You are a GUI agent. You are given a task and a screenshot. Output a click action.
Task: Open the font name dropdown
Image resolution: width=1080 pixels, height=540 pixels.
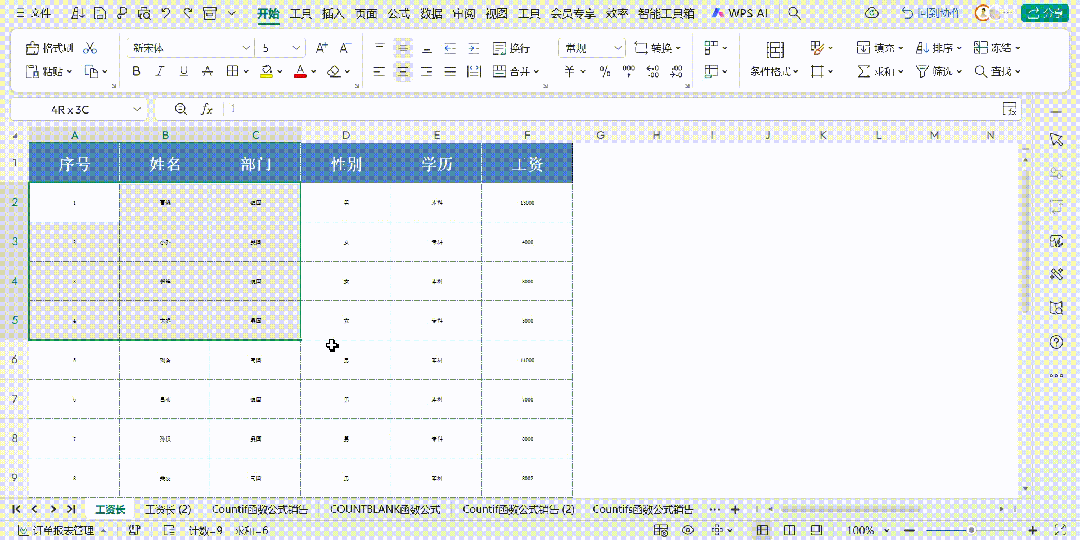pos(246,48)
